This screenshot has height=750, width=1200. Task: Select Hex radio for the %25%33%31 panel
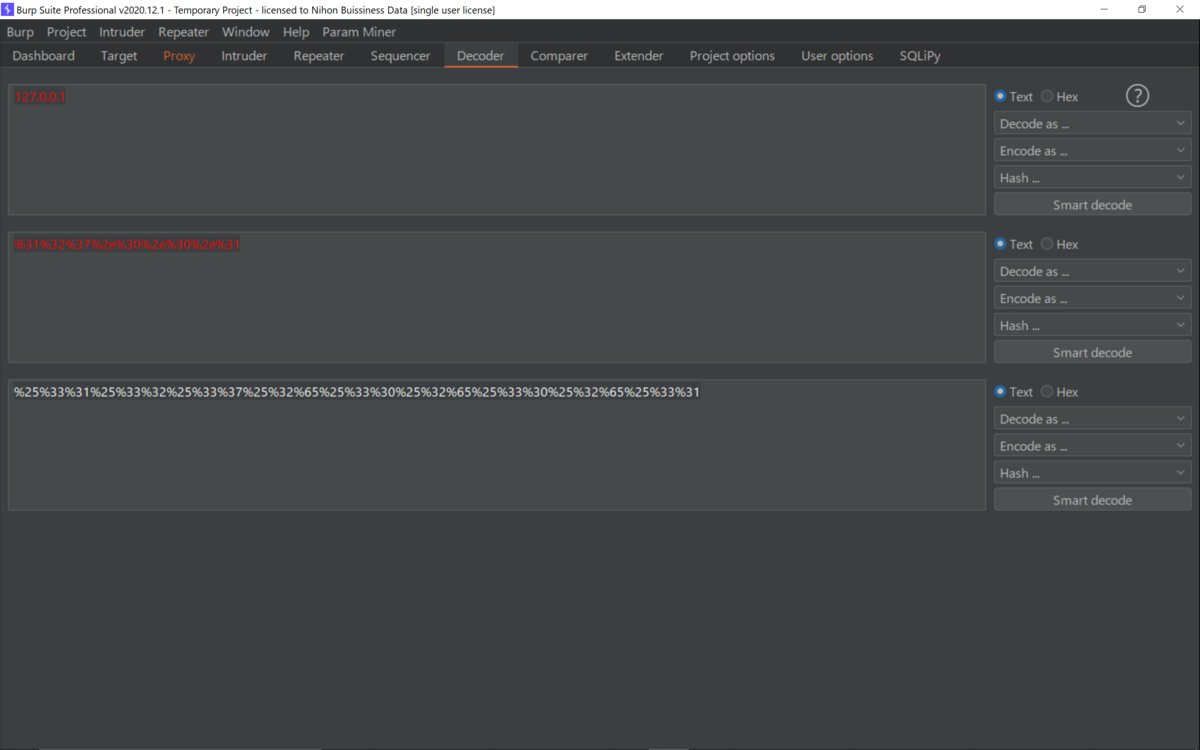pos(1047,392)
